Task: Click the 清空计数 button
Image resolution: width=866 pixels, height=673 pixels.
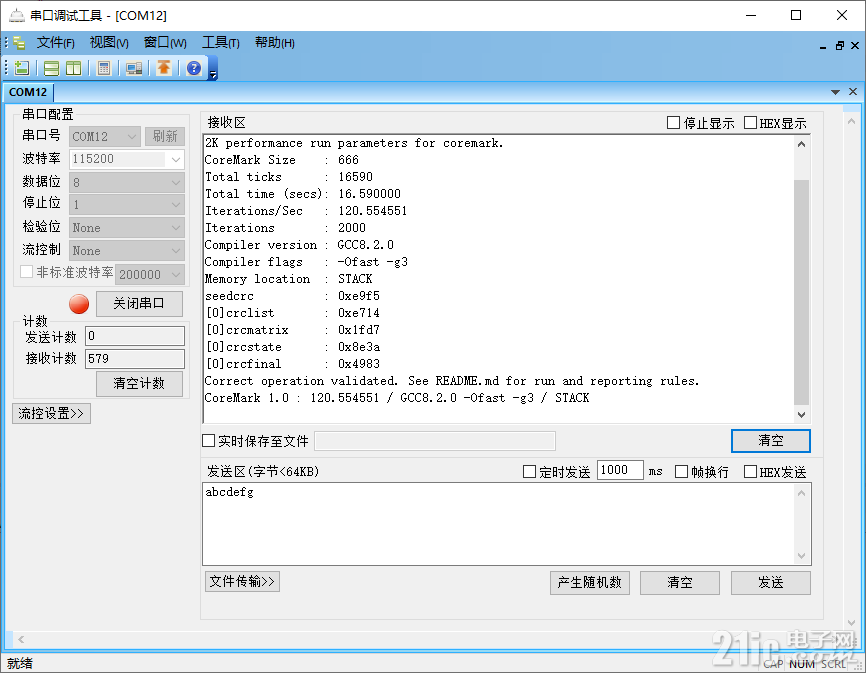Action: pyautogui.click(x=139, y=384)
